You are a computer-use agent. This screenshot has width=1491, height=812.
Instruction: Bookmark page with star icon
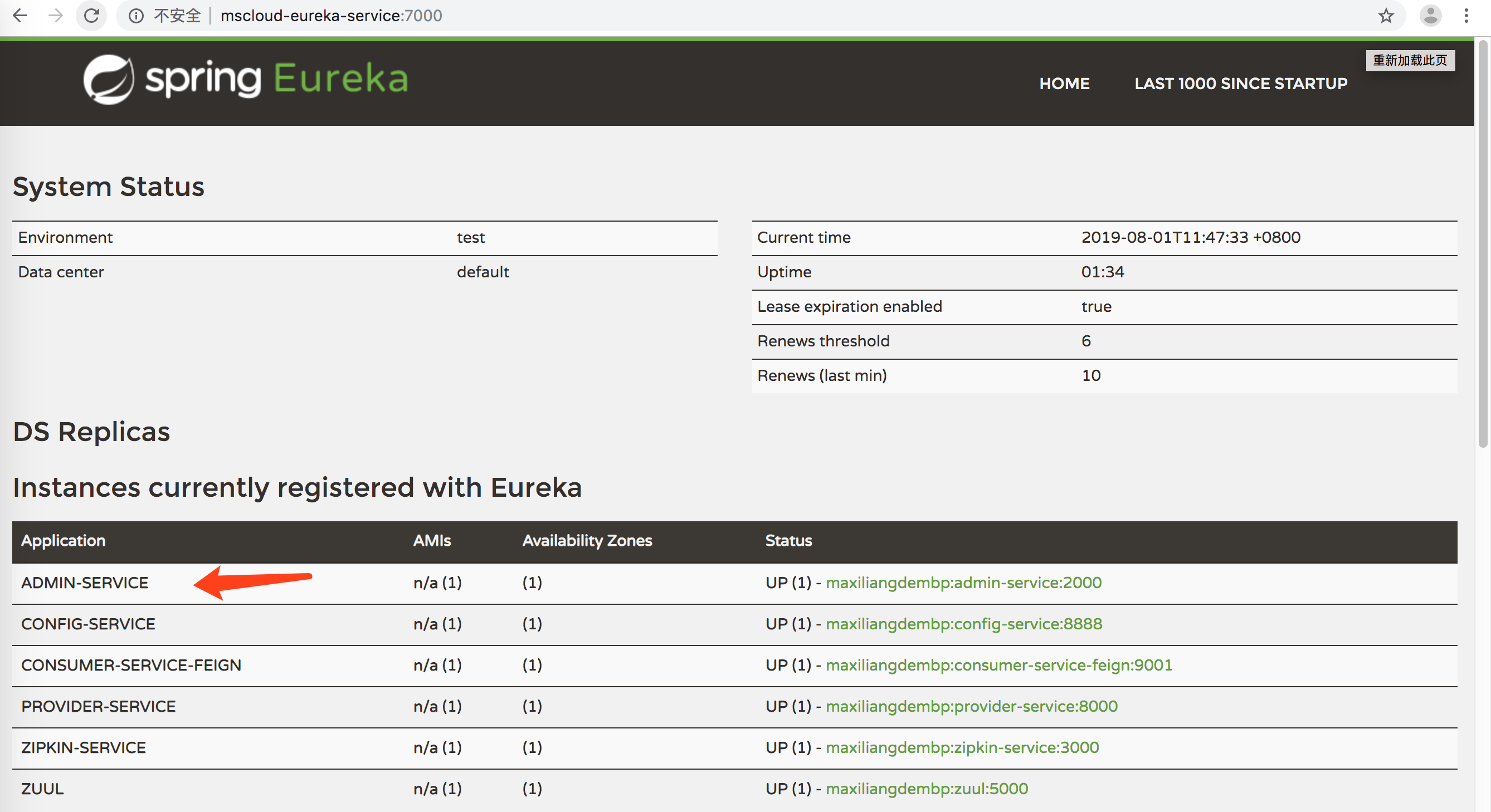pyautogui.click(x=1386, y=16)
